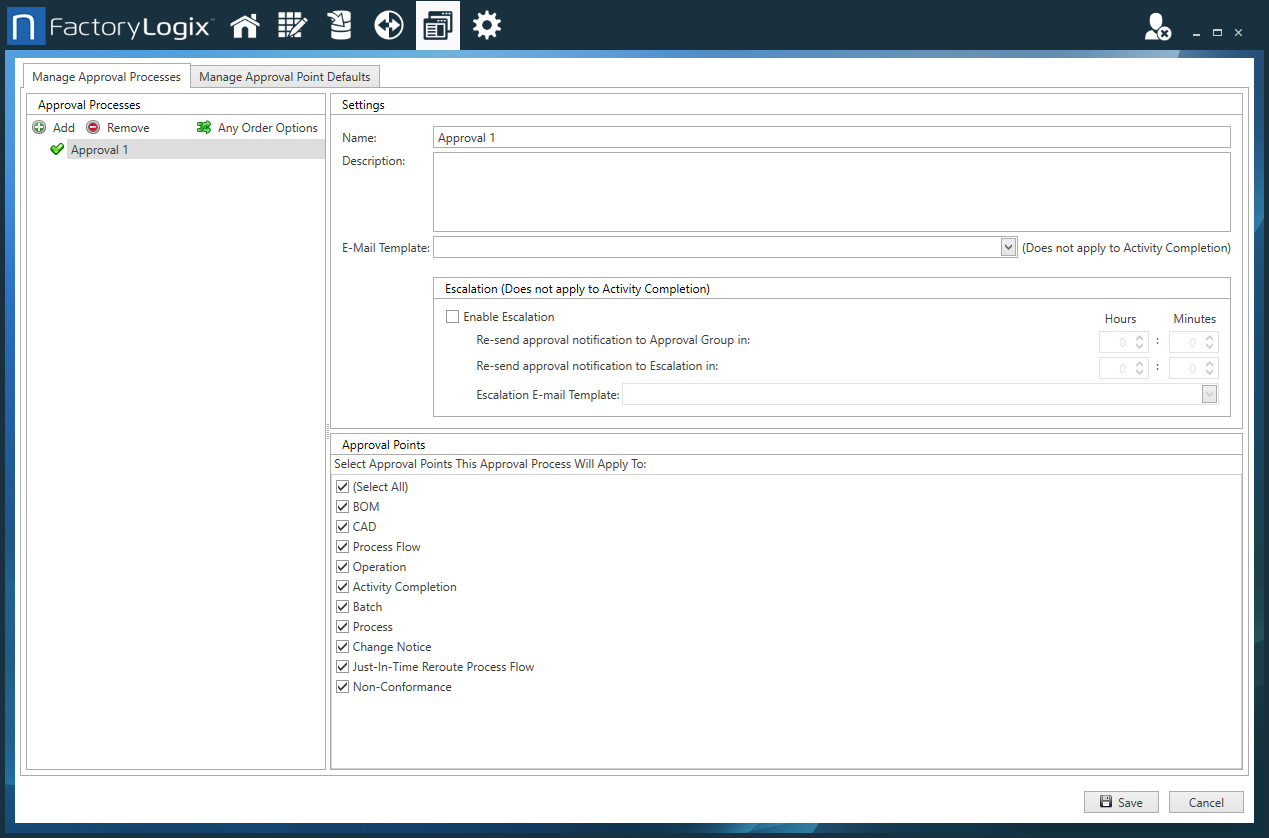Select Approval 1 in the process list
Viewport: 1269px width, 838px height.
click(99, 149)
